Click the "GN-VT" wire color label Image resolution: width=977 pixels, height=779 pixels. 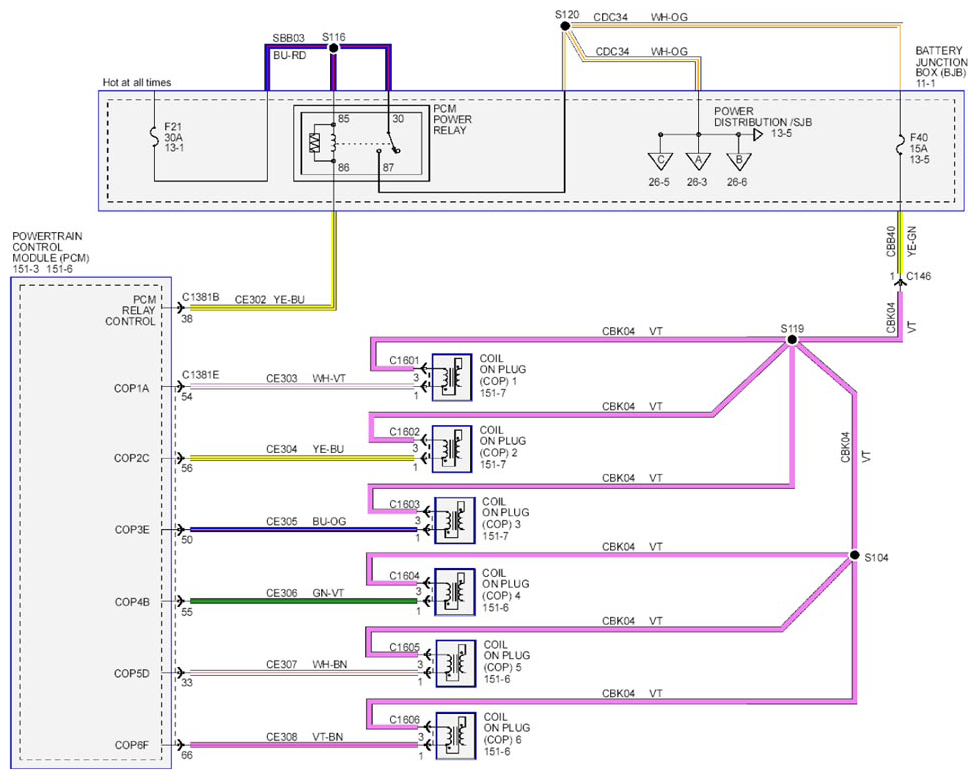point(328,593)
